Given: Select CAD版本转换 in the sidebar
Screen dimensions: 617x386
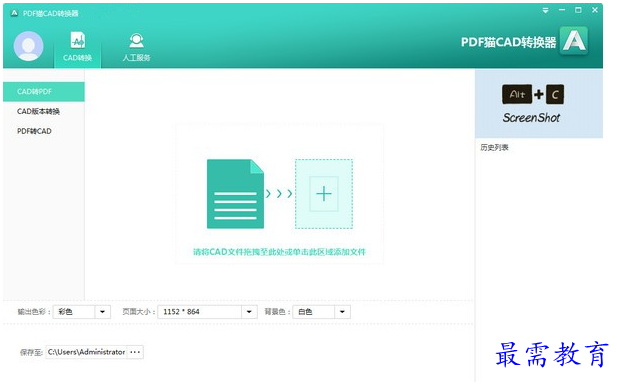Looking at the screenshot, I should tap(44, 111).
